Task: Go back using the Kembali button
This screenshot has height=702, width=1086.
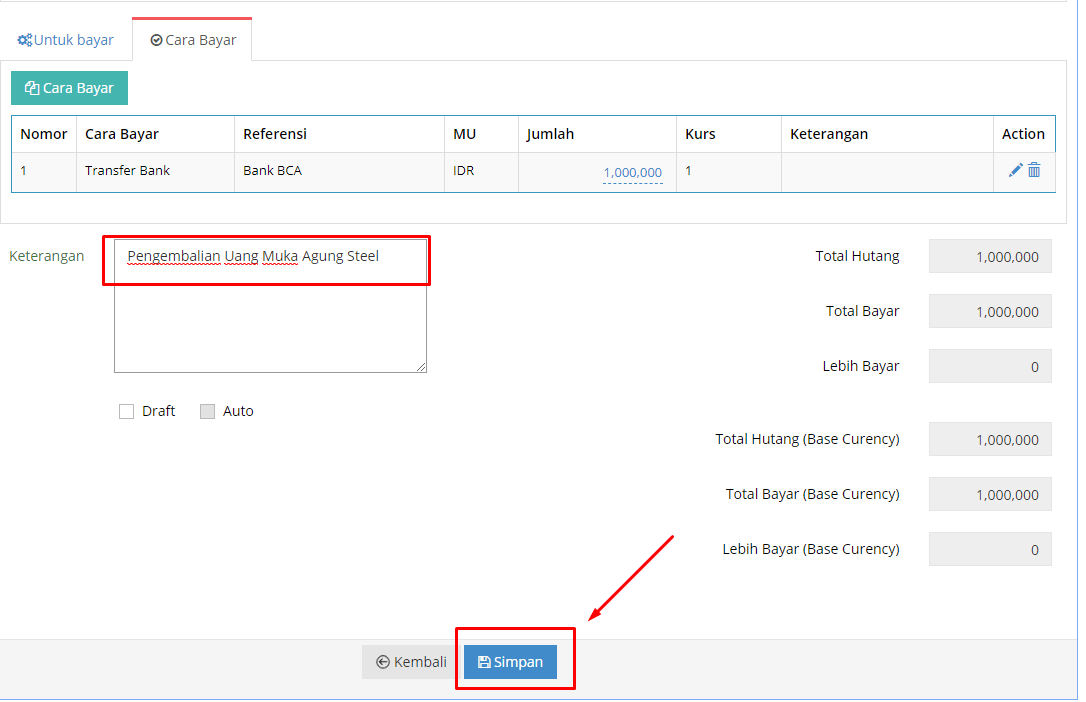Action: pyautogui.click(x=412, y=662)
